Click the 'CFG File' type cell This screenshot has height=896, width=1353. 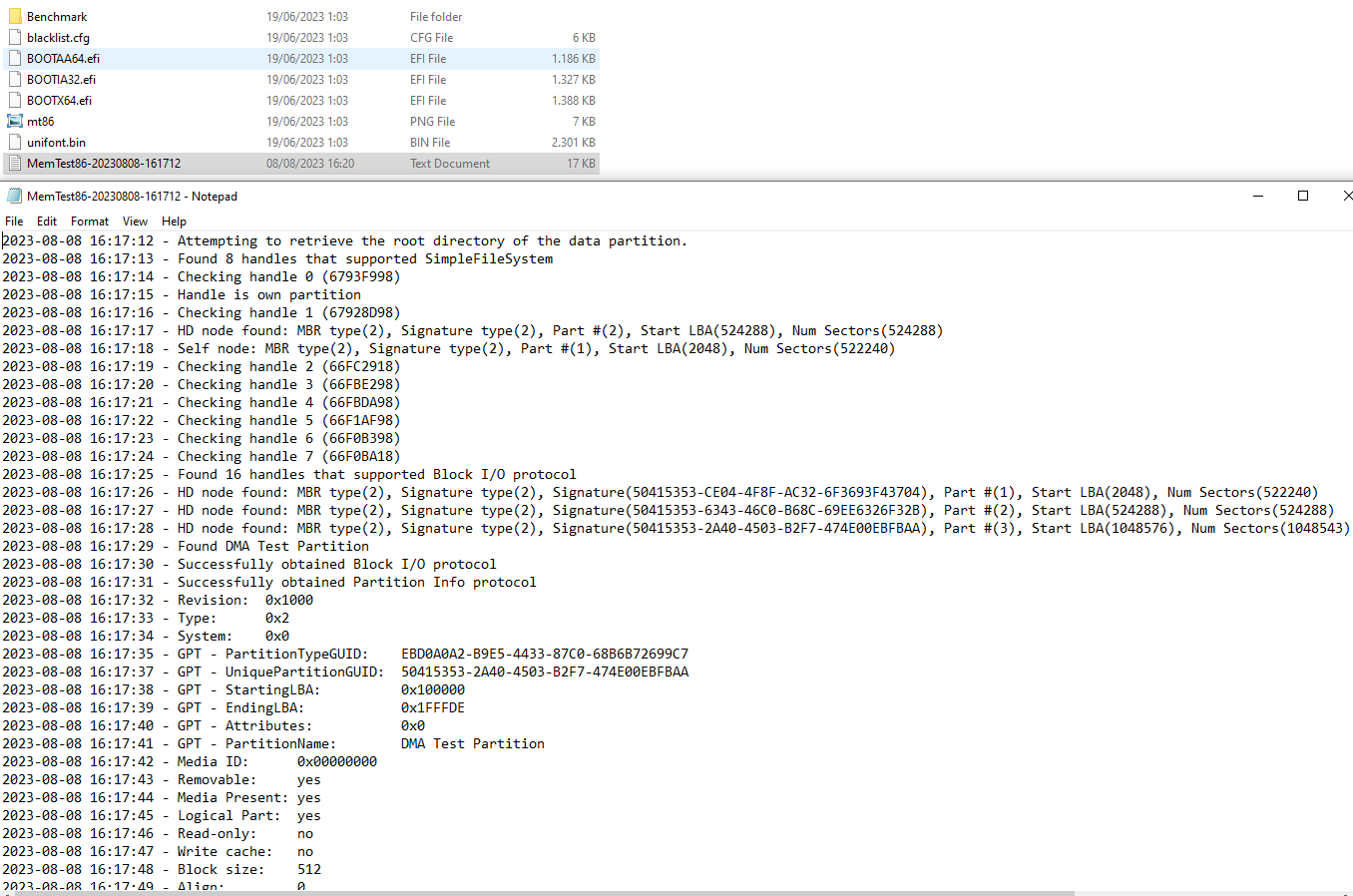click(431, 38)
